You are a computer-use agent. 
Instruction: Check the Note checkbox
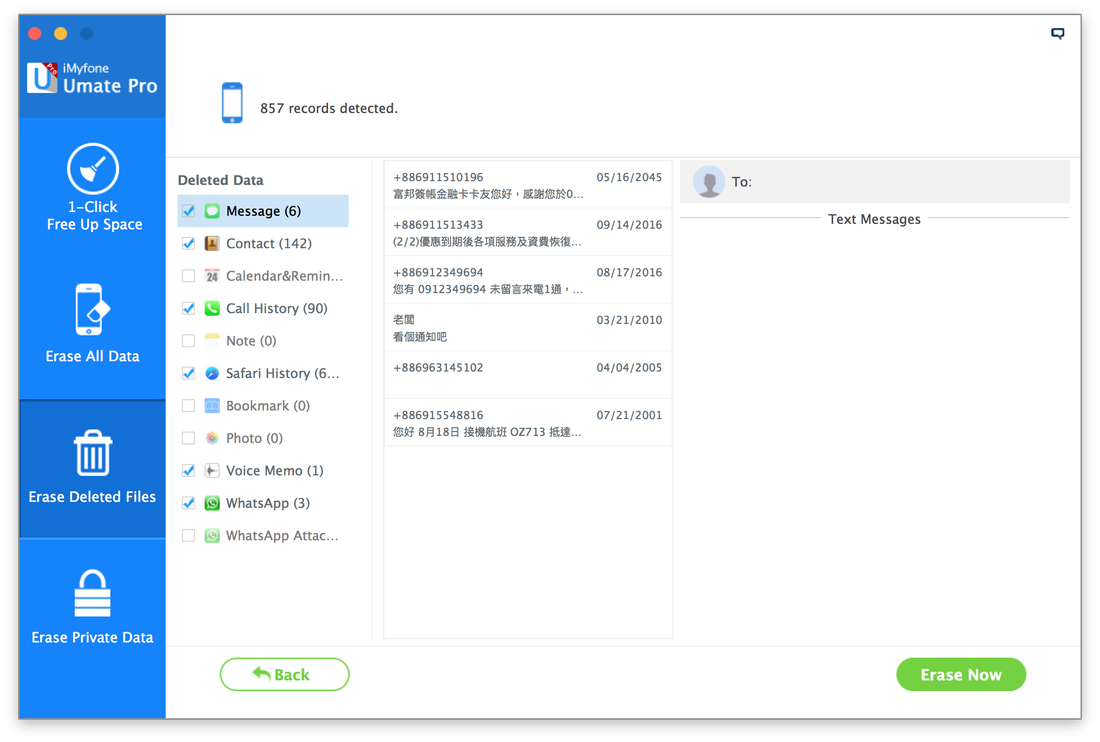[188, 340]
